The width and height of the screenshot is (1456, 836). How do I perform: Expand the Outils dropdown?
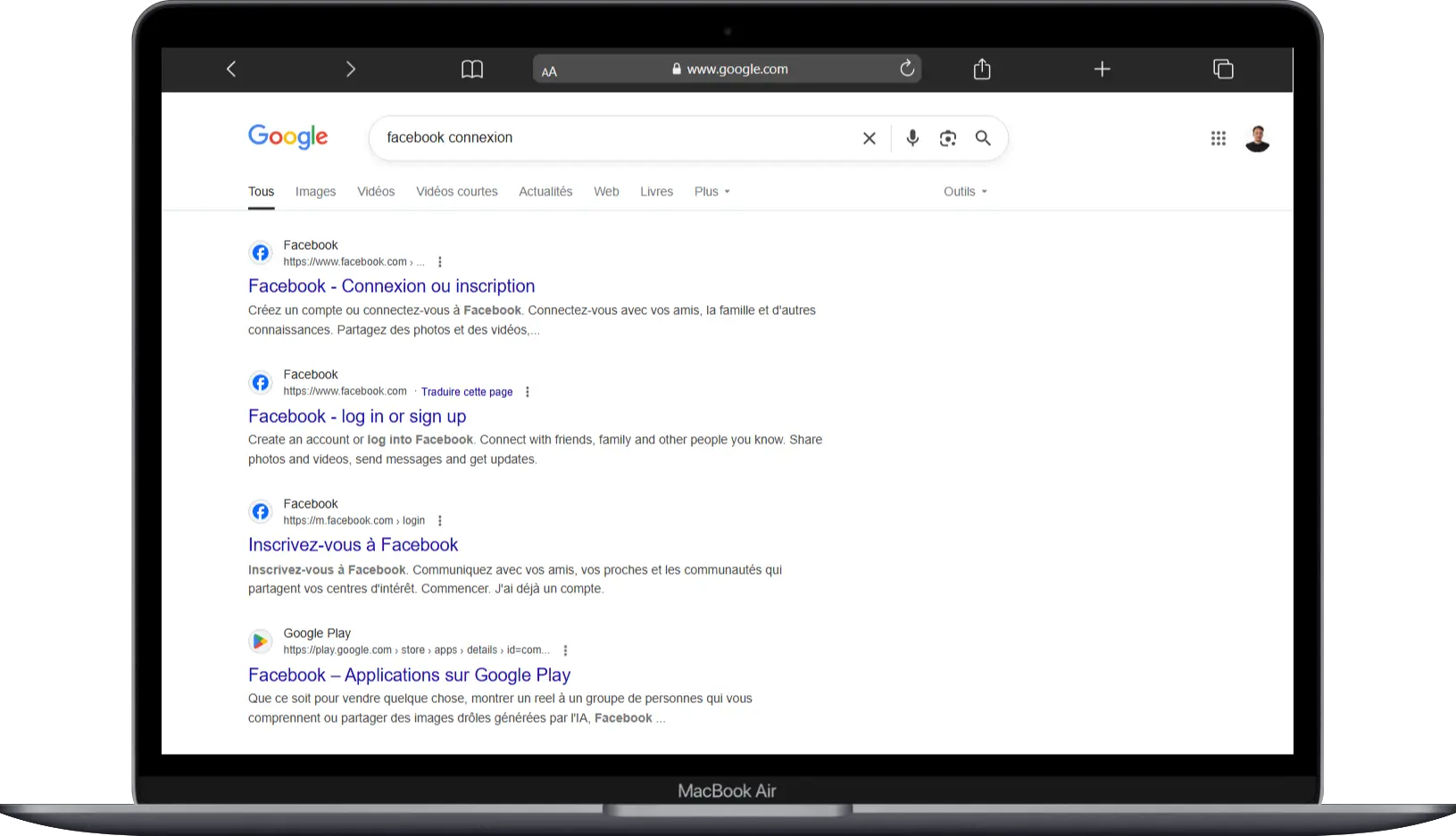click(x=965, y=192)
